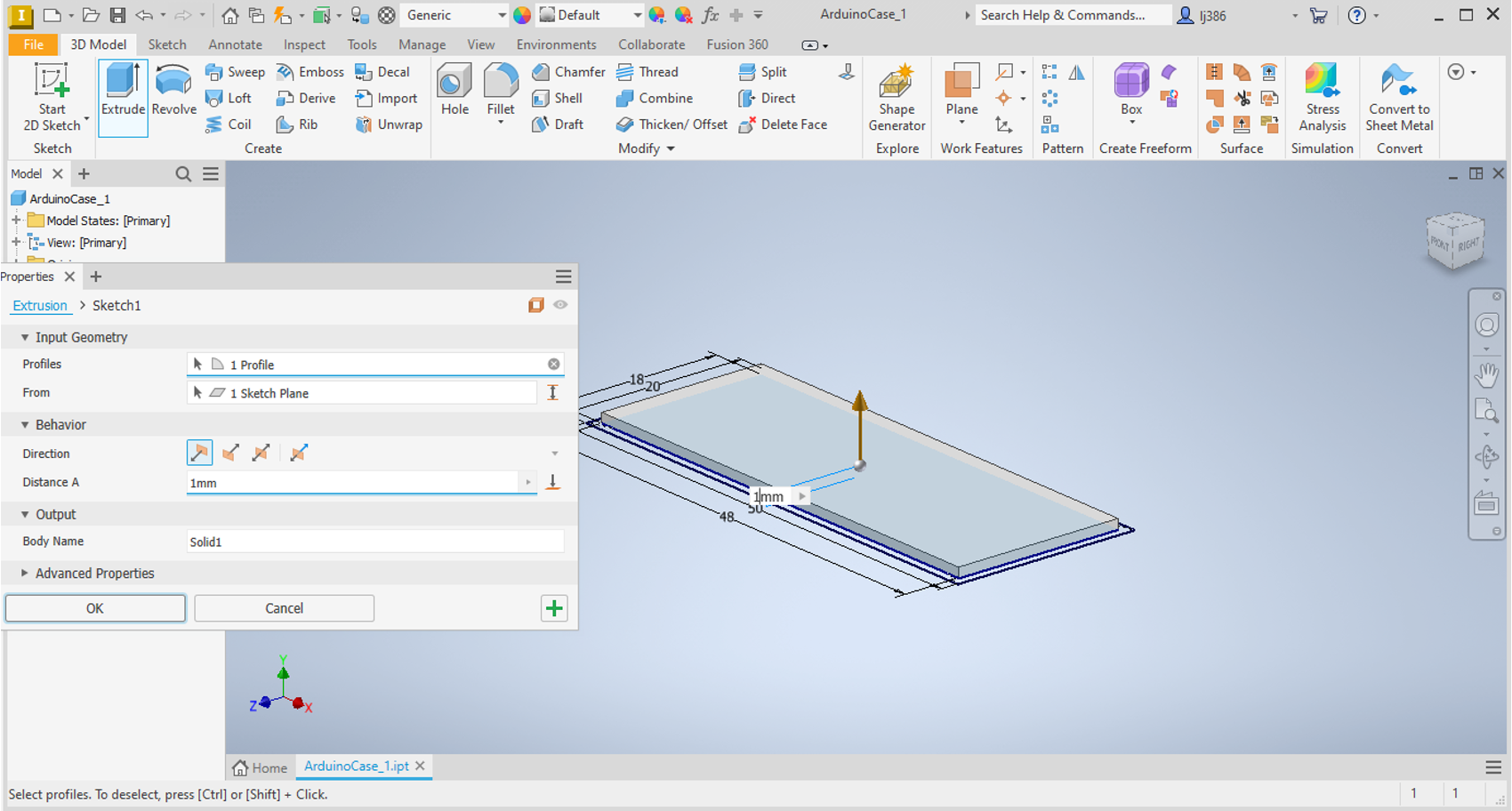Image resolution: width=1512 pixels, height=811 pixels.
Task: Open the Inspect ribbon tab
Action: pos(304,44)
